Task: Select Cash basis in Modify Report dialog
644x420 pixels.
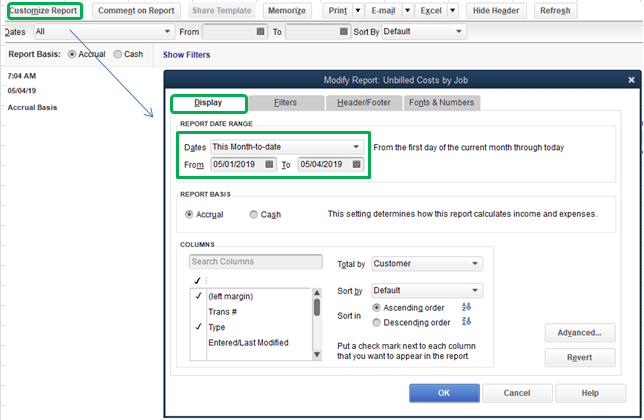Action: pos(253,214)
